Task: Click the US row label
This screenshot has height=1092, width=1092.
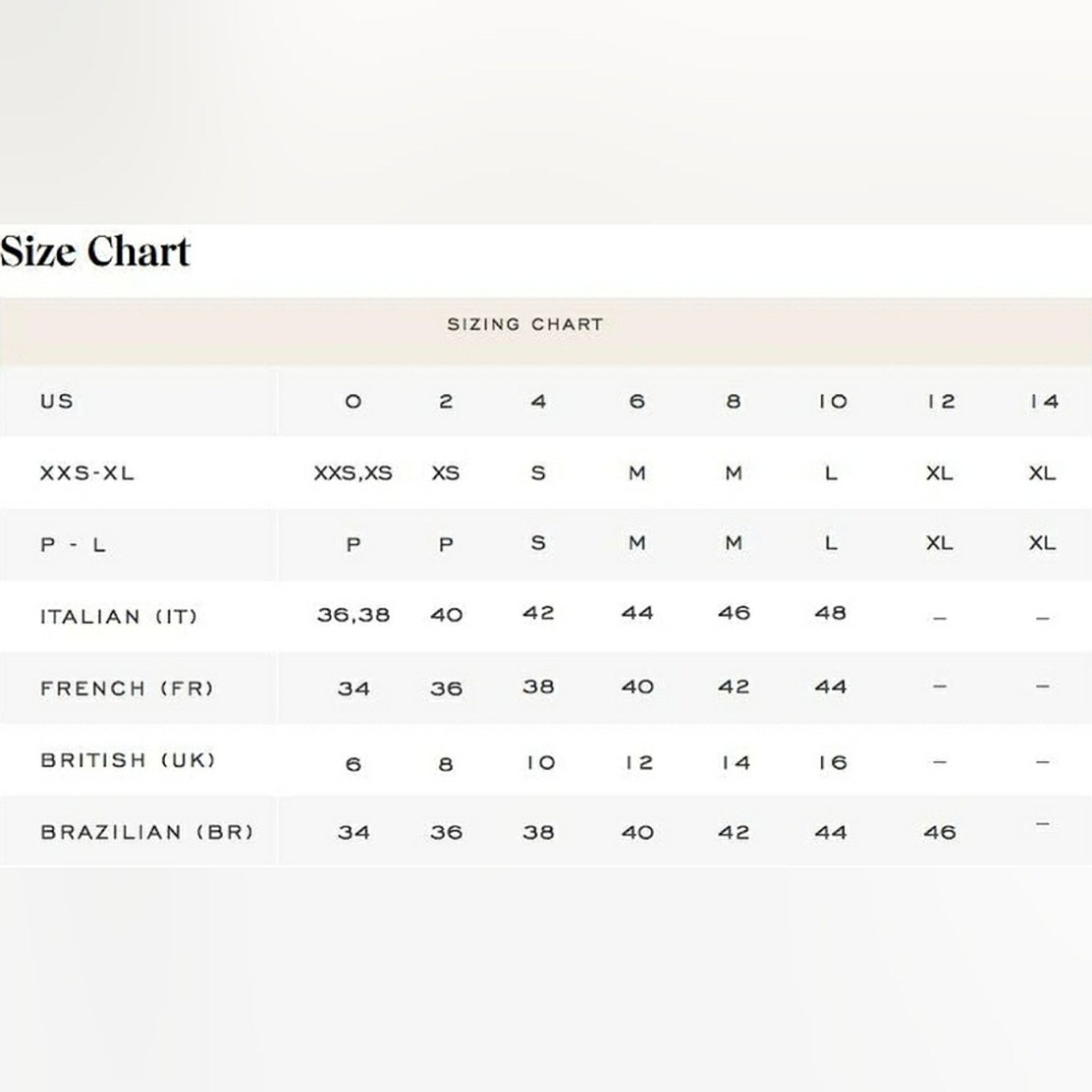Action: tap(57, 401)
